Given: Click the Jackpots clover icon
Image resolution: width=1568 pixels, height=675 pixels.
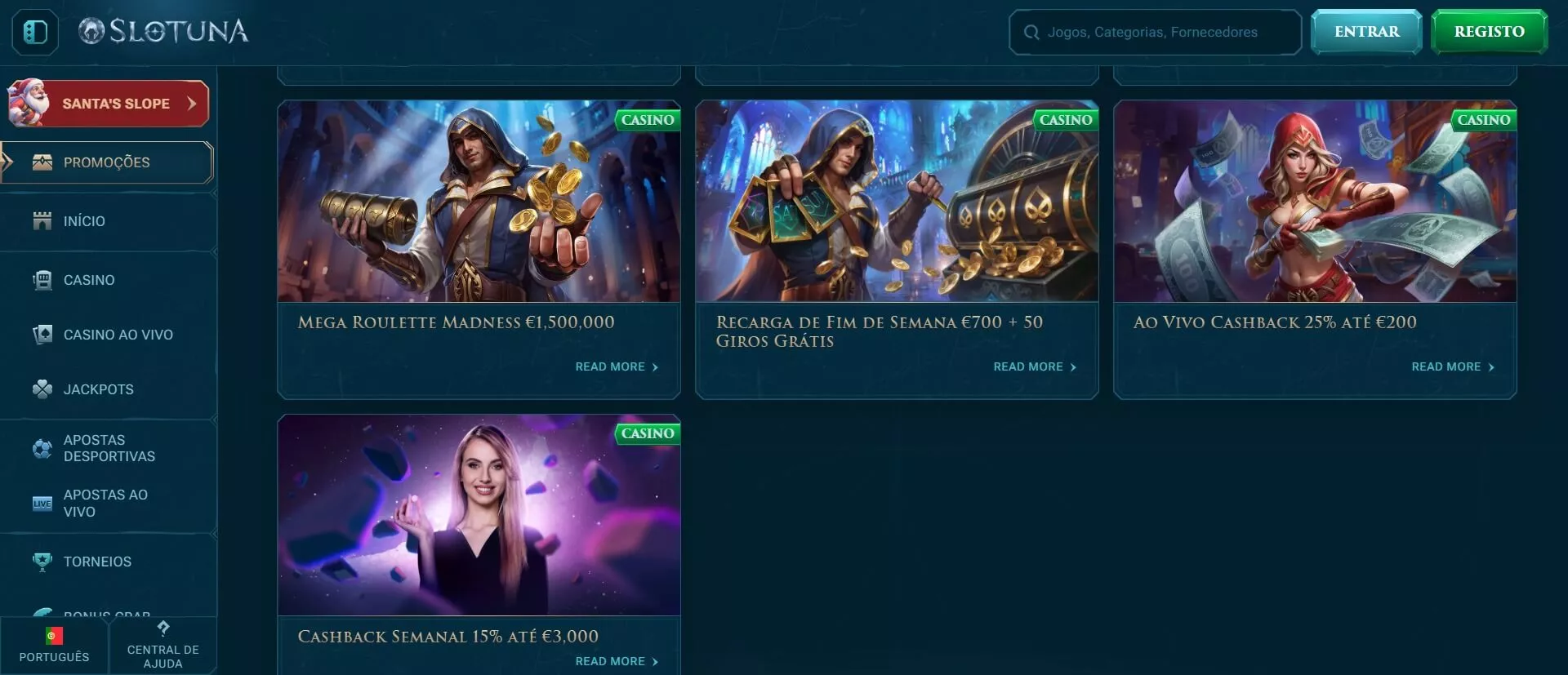Looking at the screenshot, I should [x=42, y=389].
